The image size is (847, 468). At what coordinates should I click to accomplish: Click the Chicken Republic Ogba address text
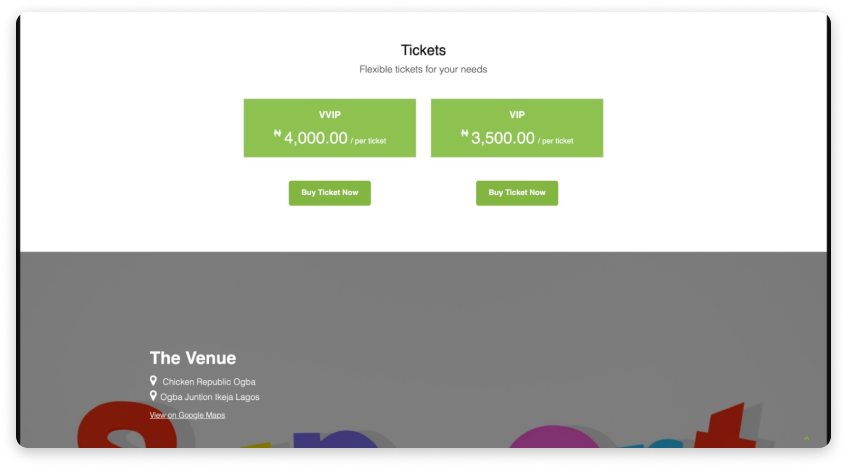tap(208, 382)
